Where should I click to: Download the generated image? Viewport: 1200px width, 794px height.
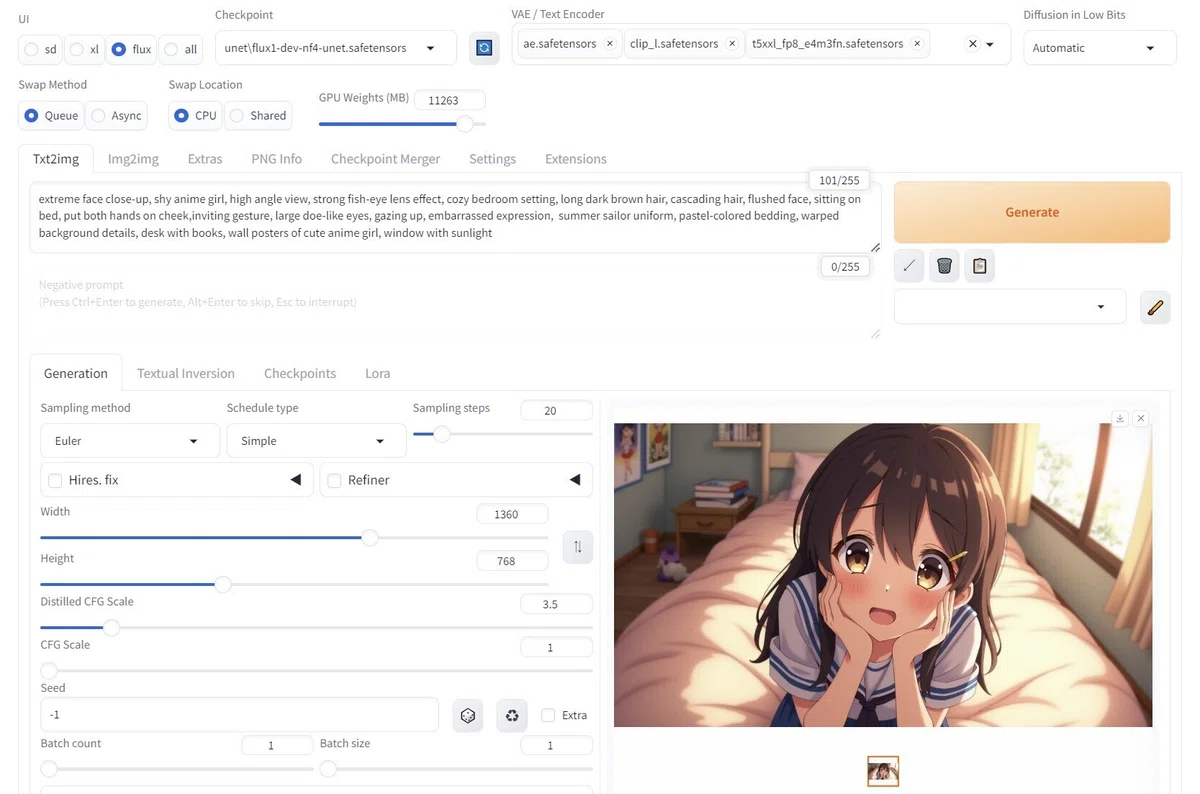[1121, 418]
